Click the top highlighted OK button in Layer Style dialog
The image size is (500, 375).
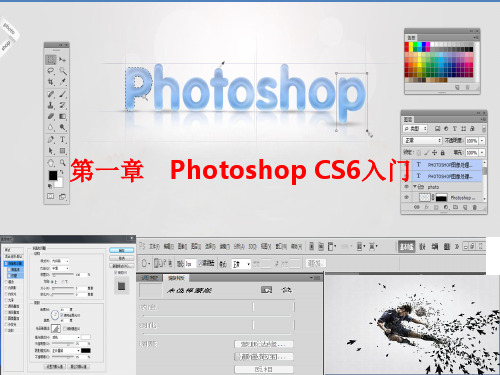pyautogui.click(x=122, y=250)
